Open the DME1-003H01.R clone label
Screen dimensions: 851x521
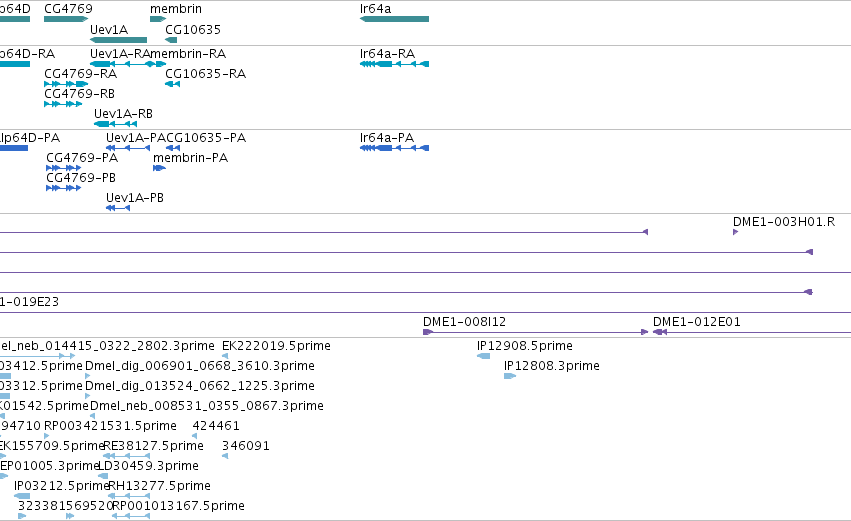coord(784,222)
